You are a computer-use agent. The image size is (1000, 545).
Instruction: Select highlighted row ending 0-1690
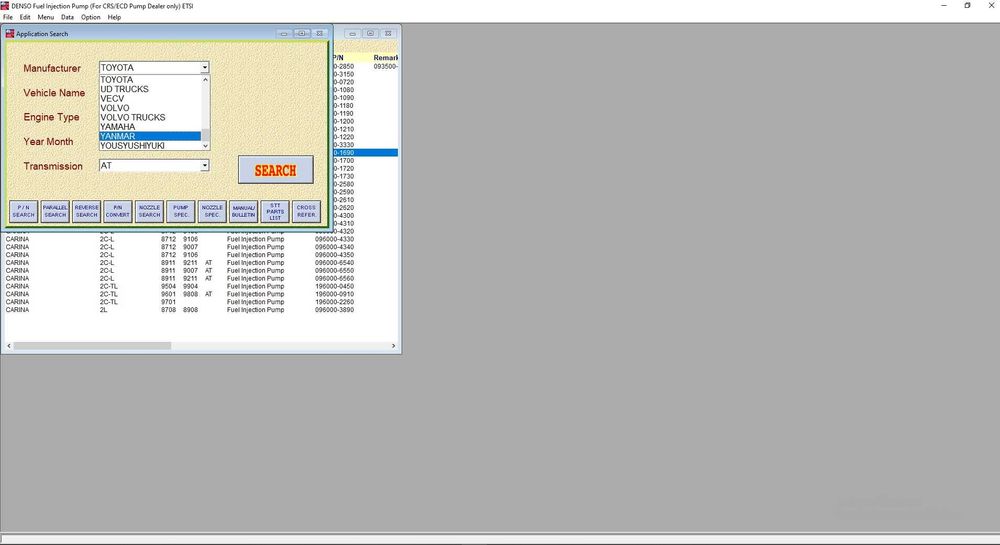(x=365, y=153)
